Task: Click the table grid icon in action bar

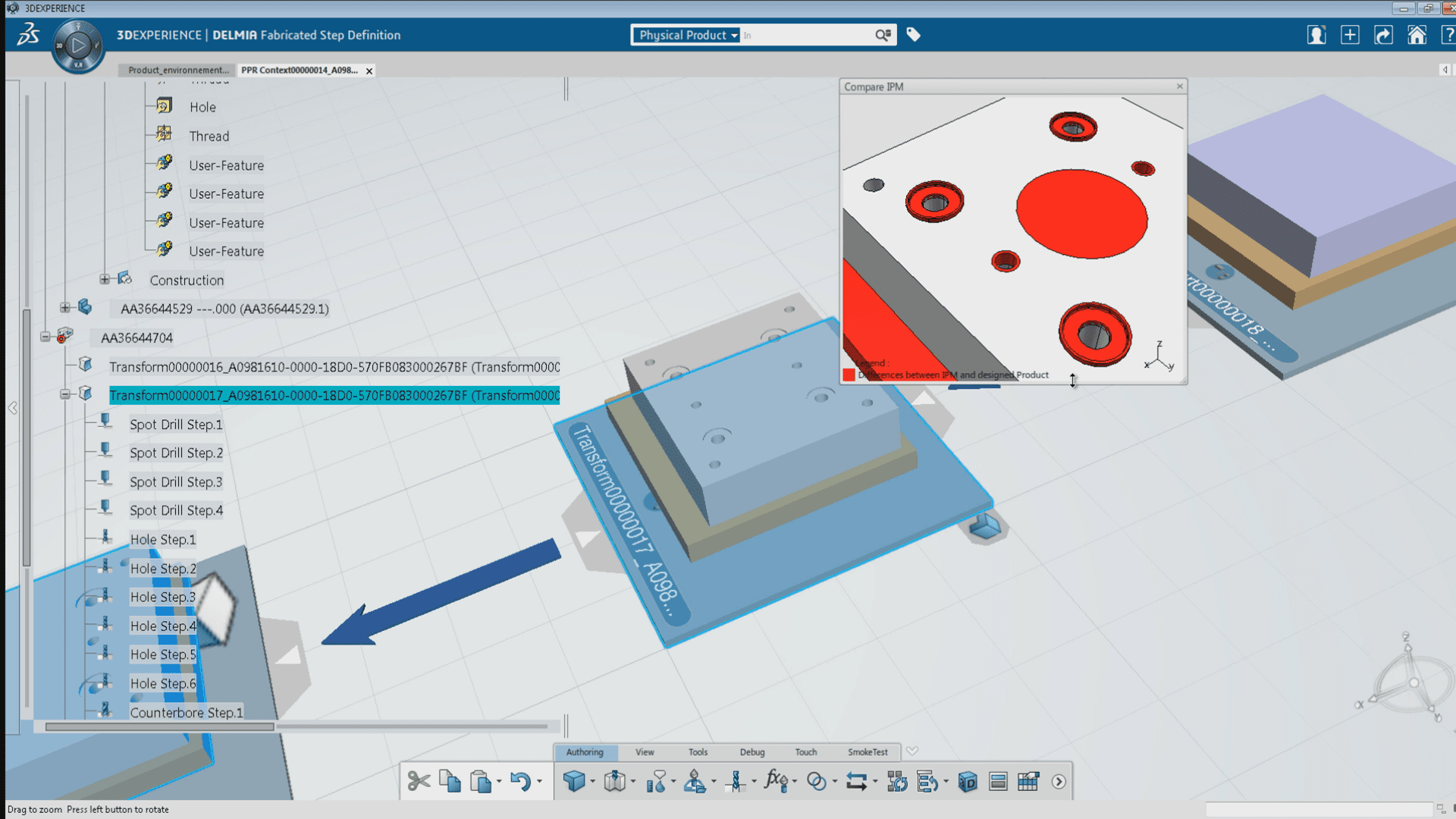Action: click(1028, 781)
